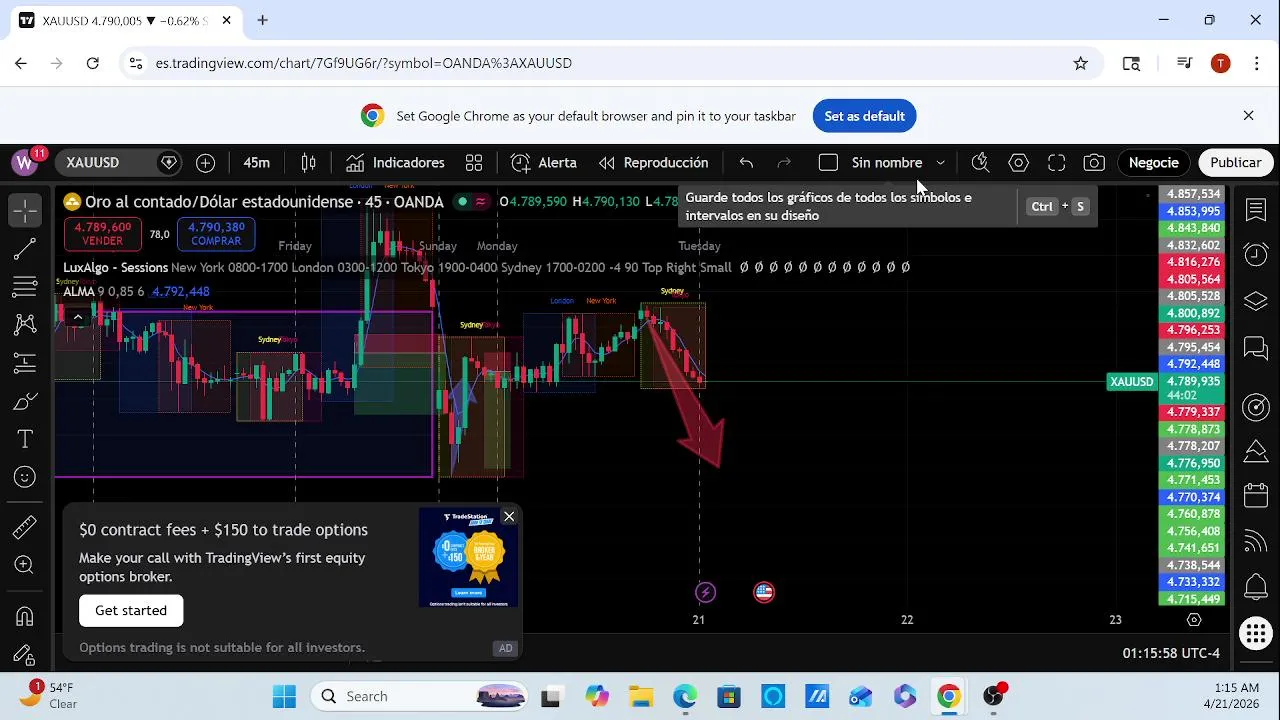Open the quick search lightning icon
1280x720 pixels.
click(x=980, y=163)
